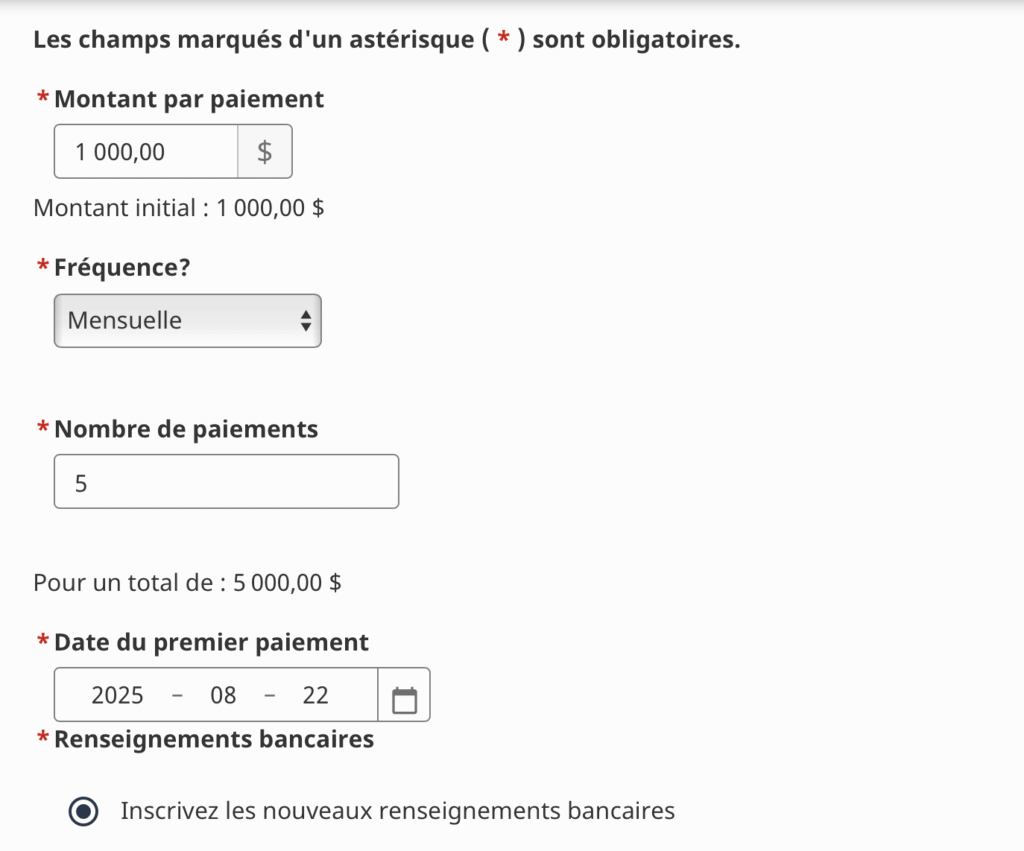Click the up-down arrows on the Mensuelle select
This screenshot has width=1024, height=851.
click(306, 321)
